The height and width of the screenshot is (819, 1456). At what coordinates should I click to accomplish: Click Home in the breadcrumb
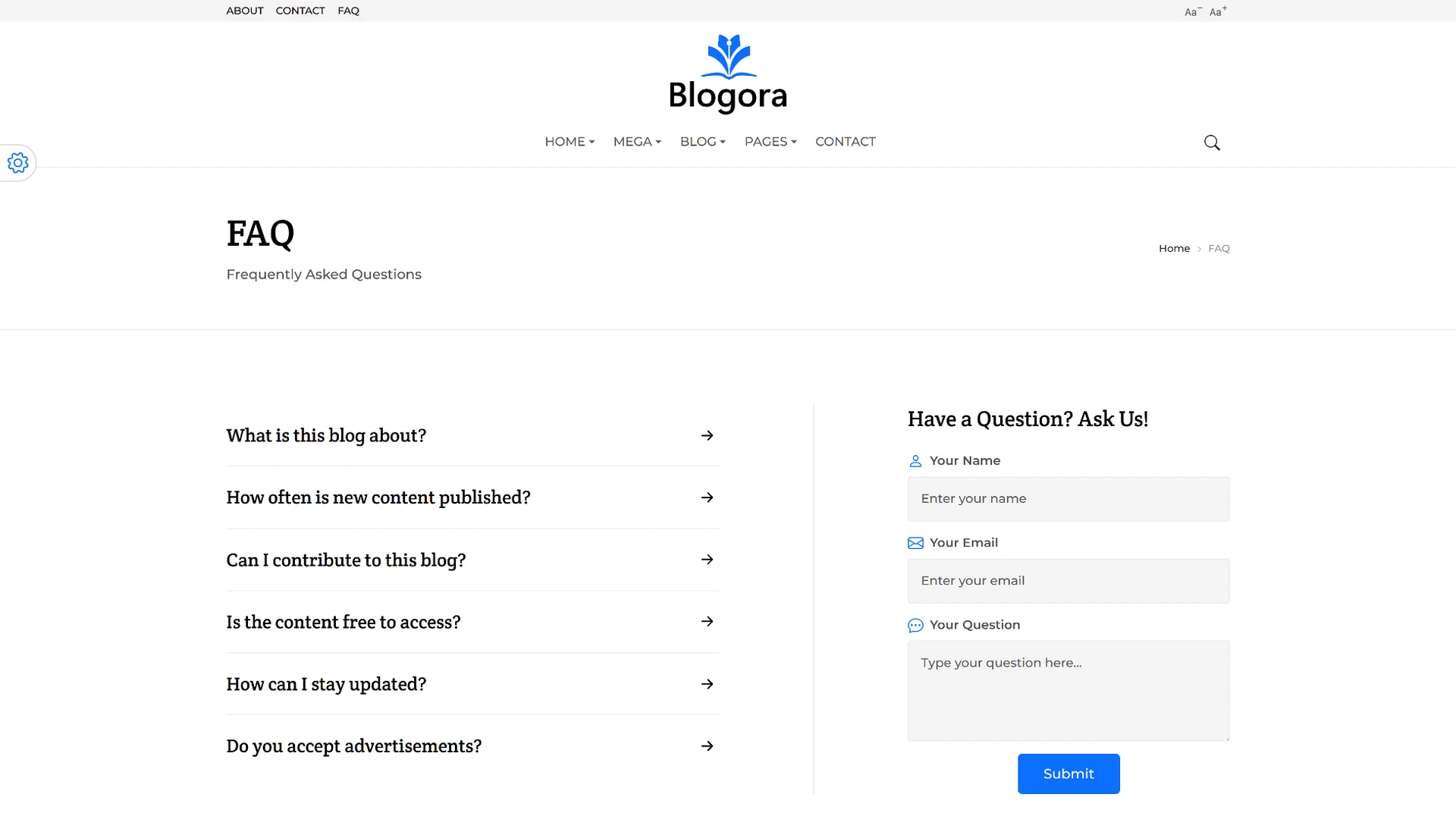point(1174,249)
